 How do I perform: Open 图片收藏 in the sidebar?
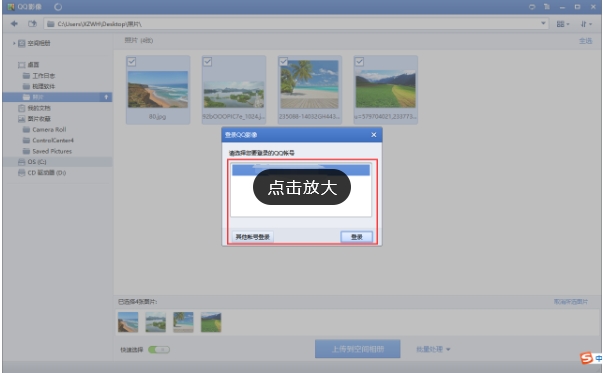(39, 119)
